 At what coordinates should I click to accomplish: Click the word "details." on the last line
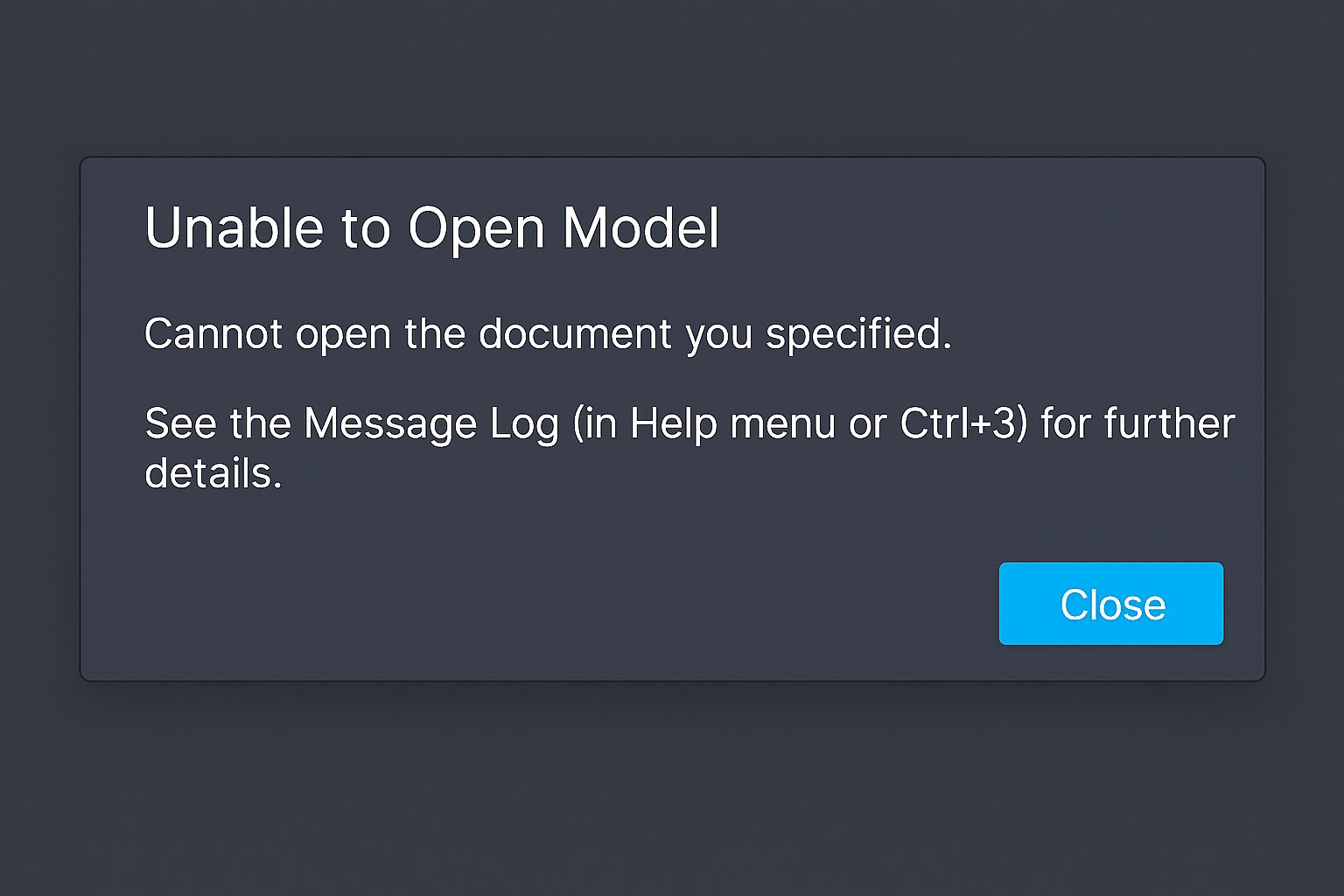[213, 473]
